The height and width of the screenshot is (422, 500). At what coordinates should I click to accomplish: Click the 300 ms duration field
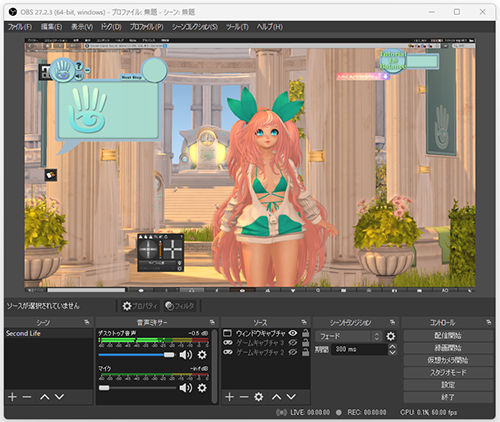coord(359,349)
